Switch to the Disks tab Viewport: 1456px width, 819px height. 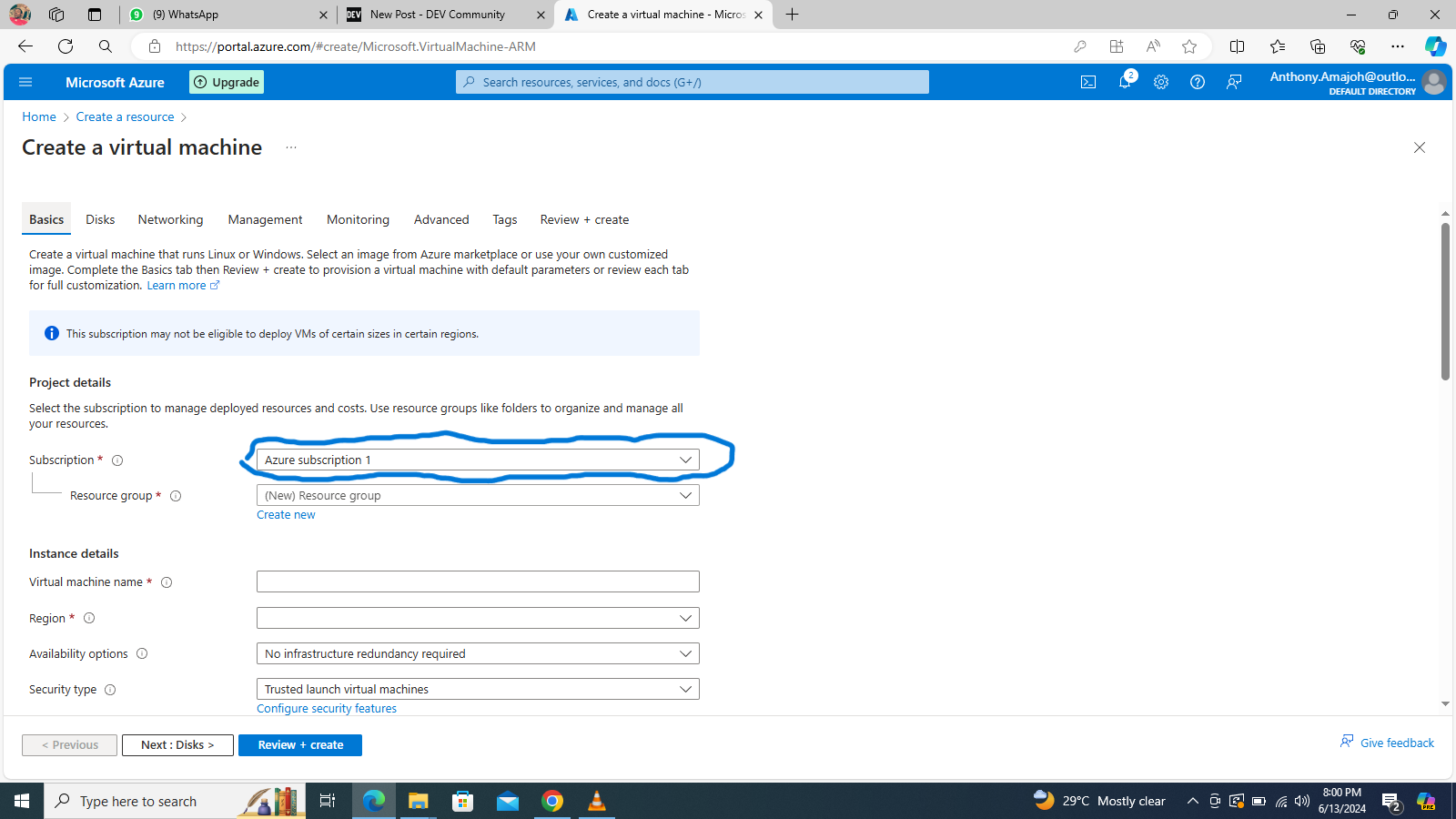click(x=100, y=219)
